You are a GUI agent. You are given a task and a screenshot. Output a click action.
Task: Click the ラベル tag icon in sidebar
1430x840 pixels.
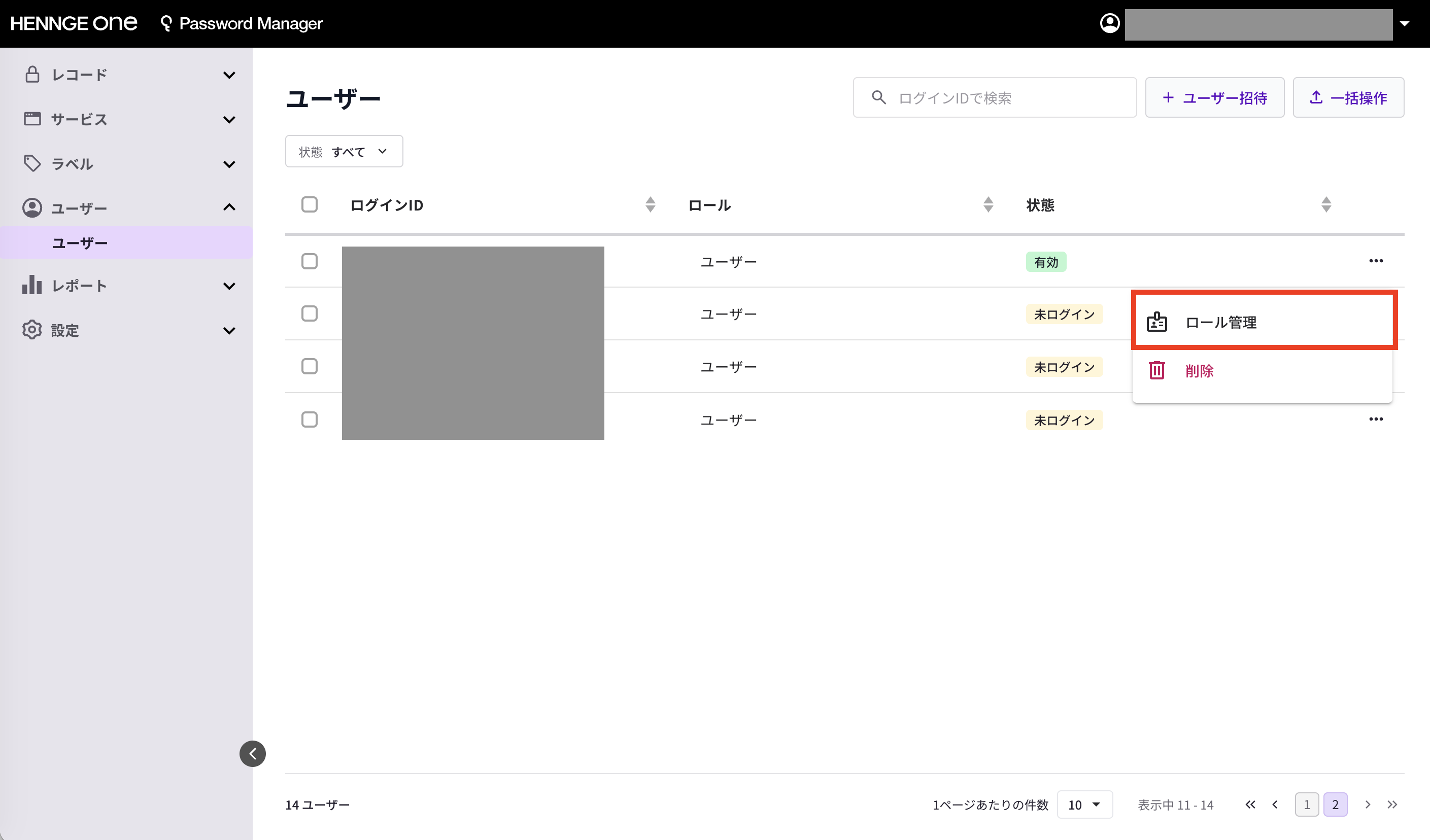(x=32, y=163)
